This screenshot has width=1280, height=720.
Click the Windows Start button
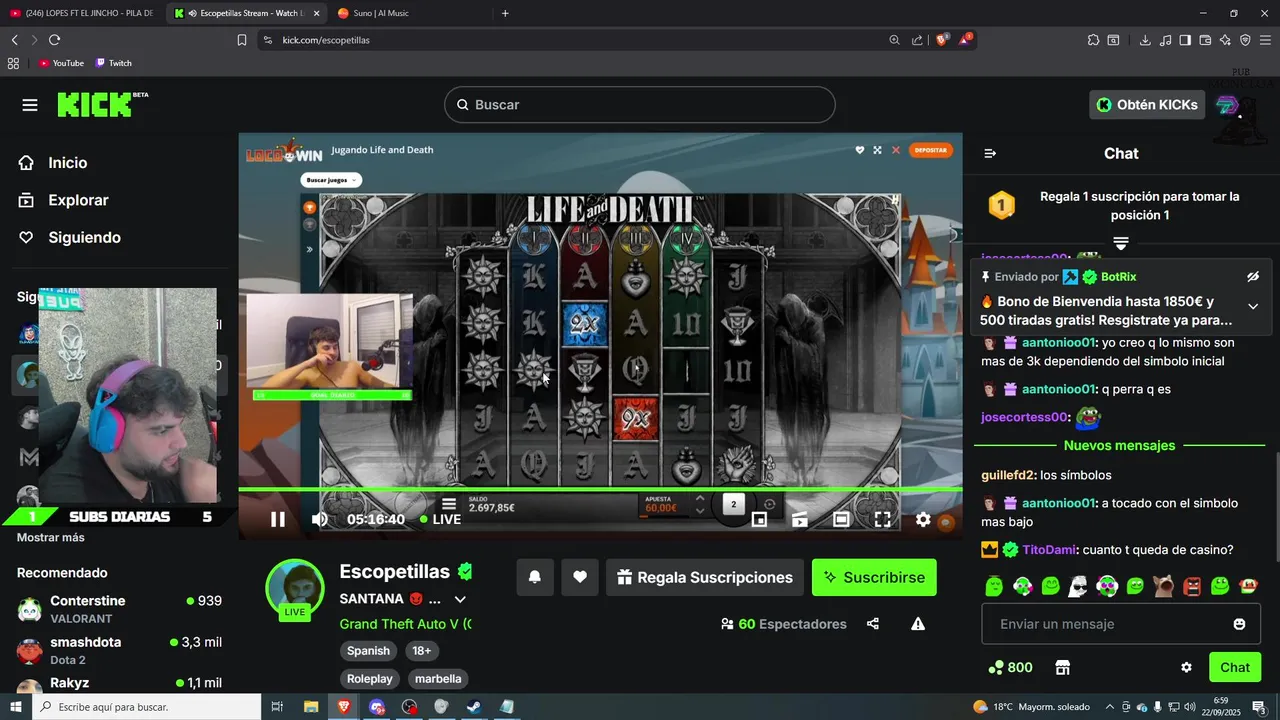(15, 707)
